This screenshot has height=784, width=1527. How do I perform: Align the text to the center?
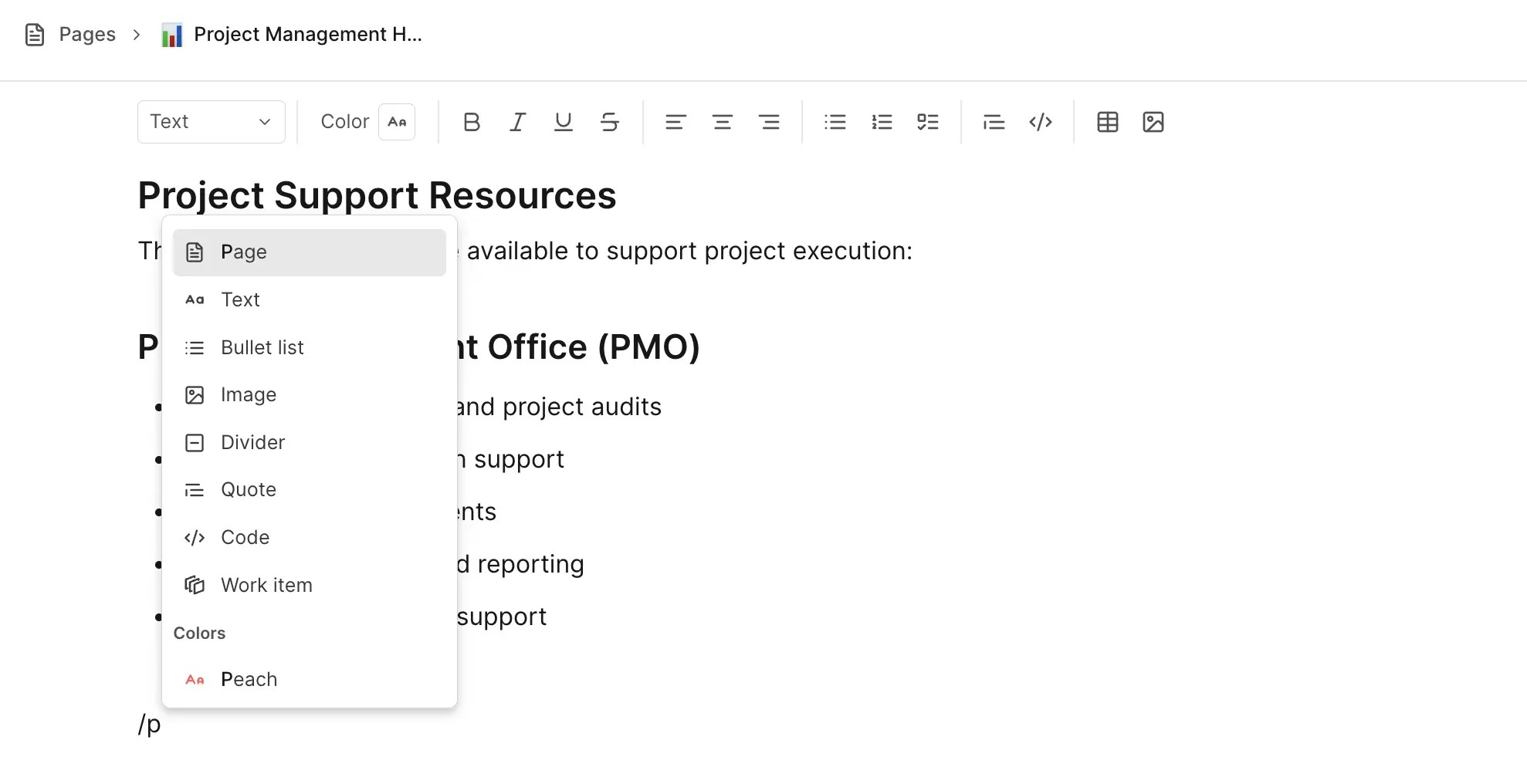tap(723, 121)
